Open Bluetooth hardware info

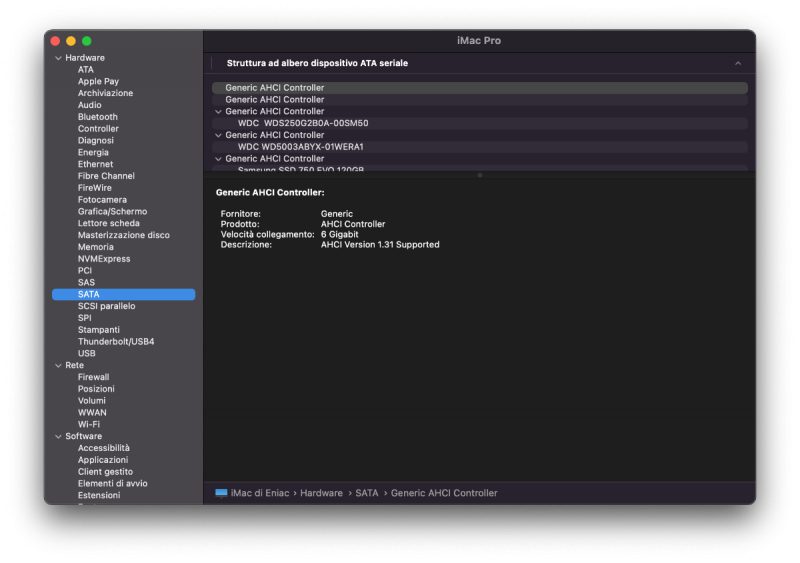(98, 117)
